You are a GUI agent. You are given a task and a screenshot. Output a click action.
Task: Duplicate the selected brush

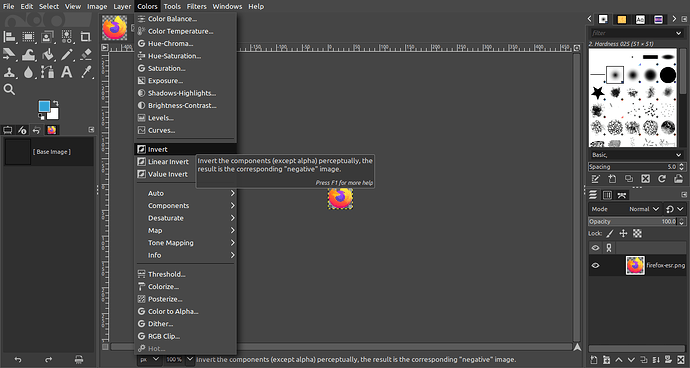tap(629, 179)
